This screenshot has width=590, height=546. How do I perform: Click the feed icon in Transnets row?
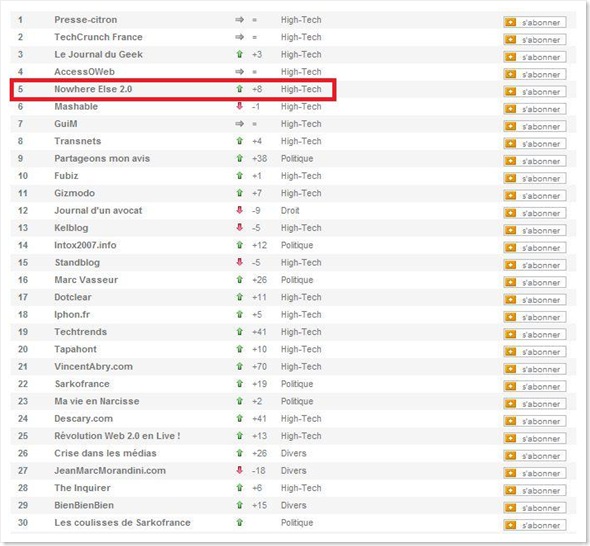[511, 144]
